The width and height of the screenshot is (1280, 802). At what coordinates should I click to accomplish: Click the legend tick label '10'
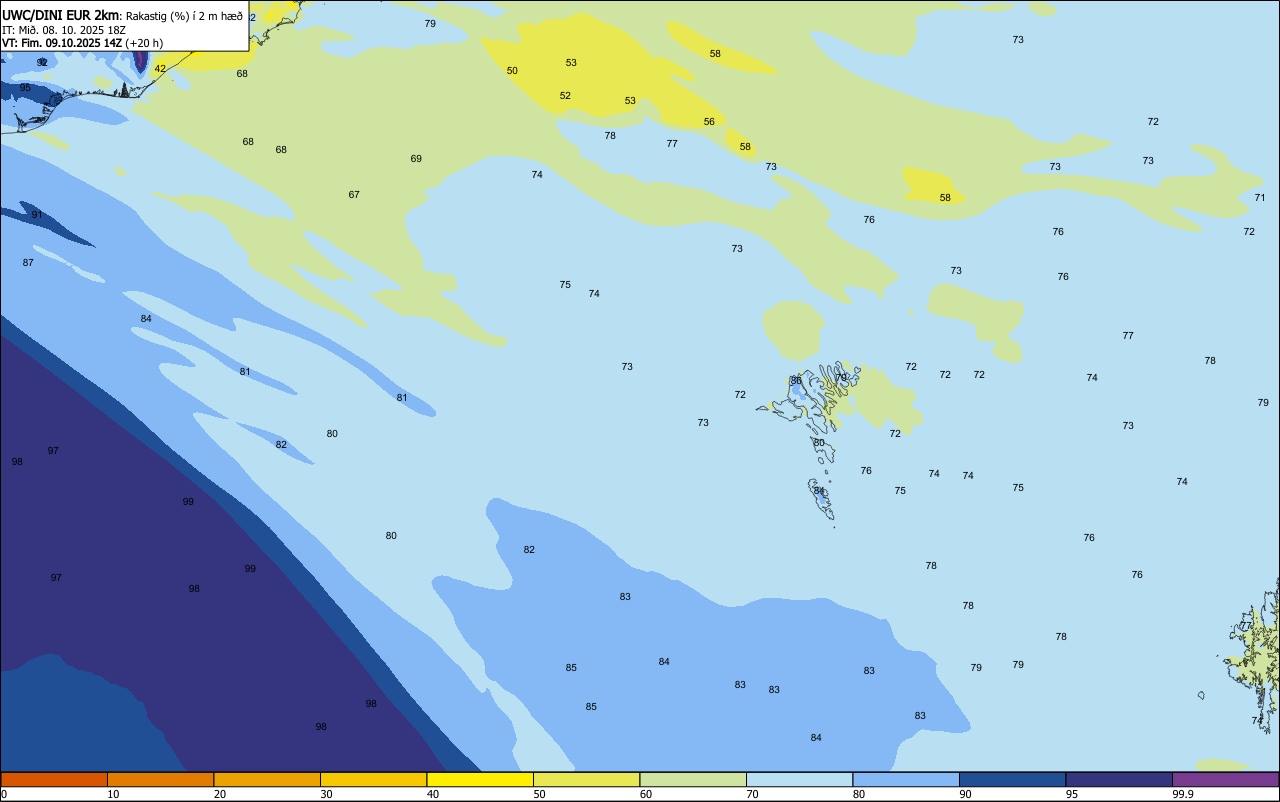113,794
